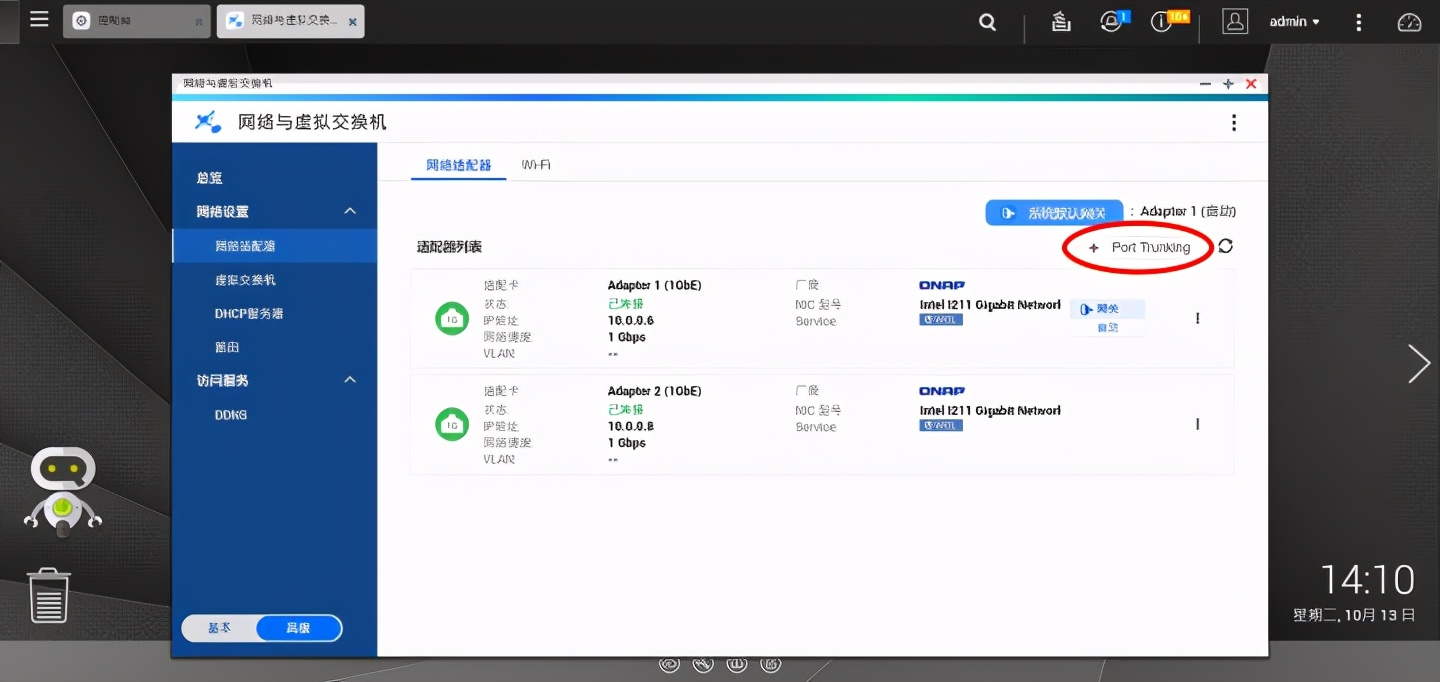1440x682 pixels.
Task: Open the search magnifier in the top bar
Action: point(987,22)
